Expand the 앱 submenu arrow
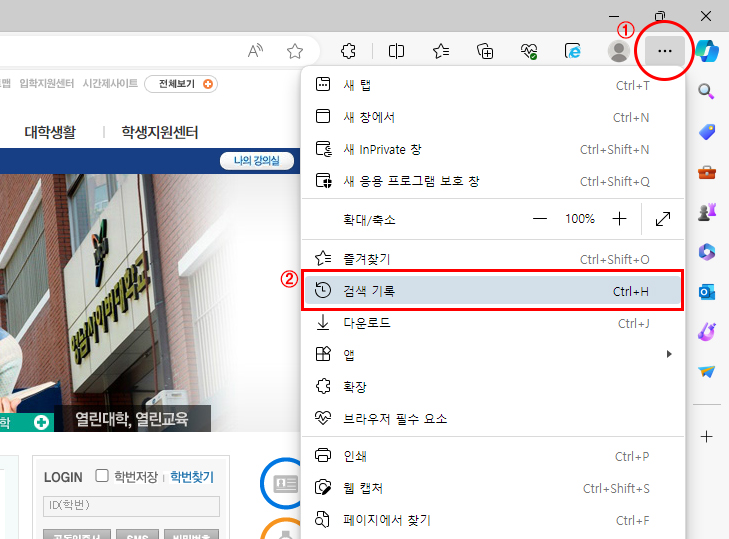This screenshot has height=539, width=729. click(x=669, y=354)
